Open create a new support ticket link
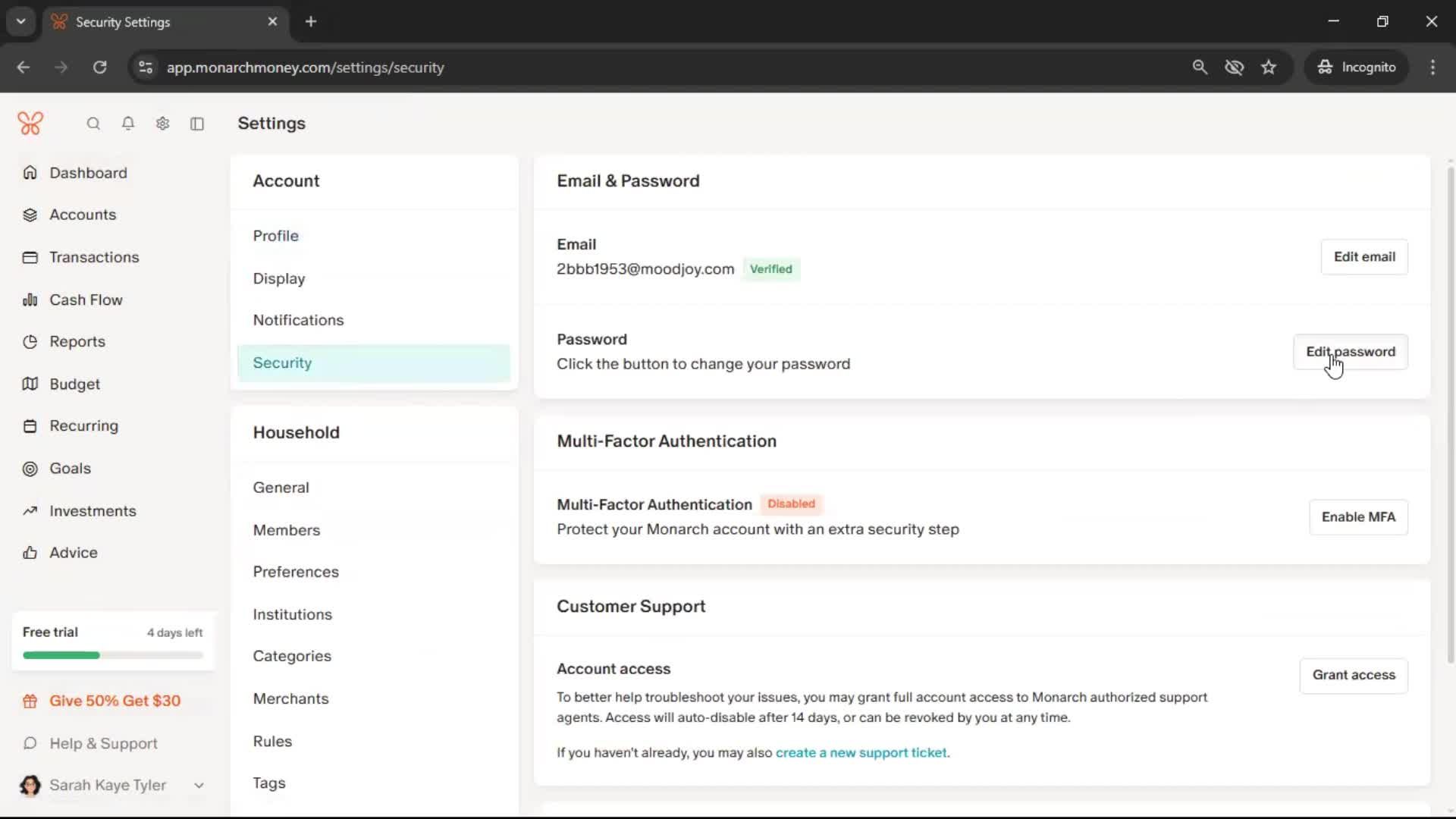Image resolution: width=1456 pixels, height=819 pixels. 861,753
